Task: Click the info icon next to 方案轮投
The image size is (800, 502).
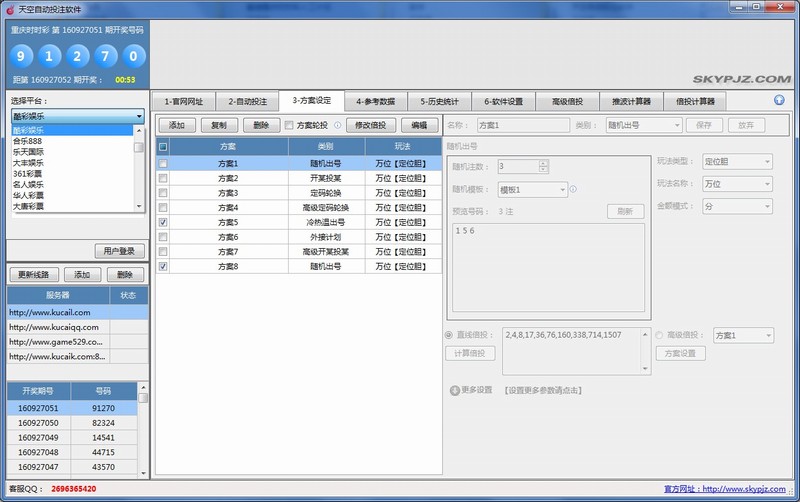Action: click(x=337, y=125)
